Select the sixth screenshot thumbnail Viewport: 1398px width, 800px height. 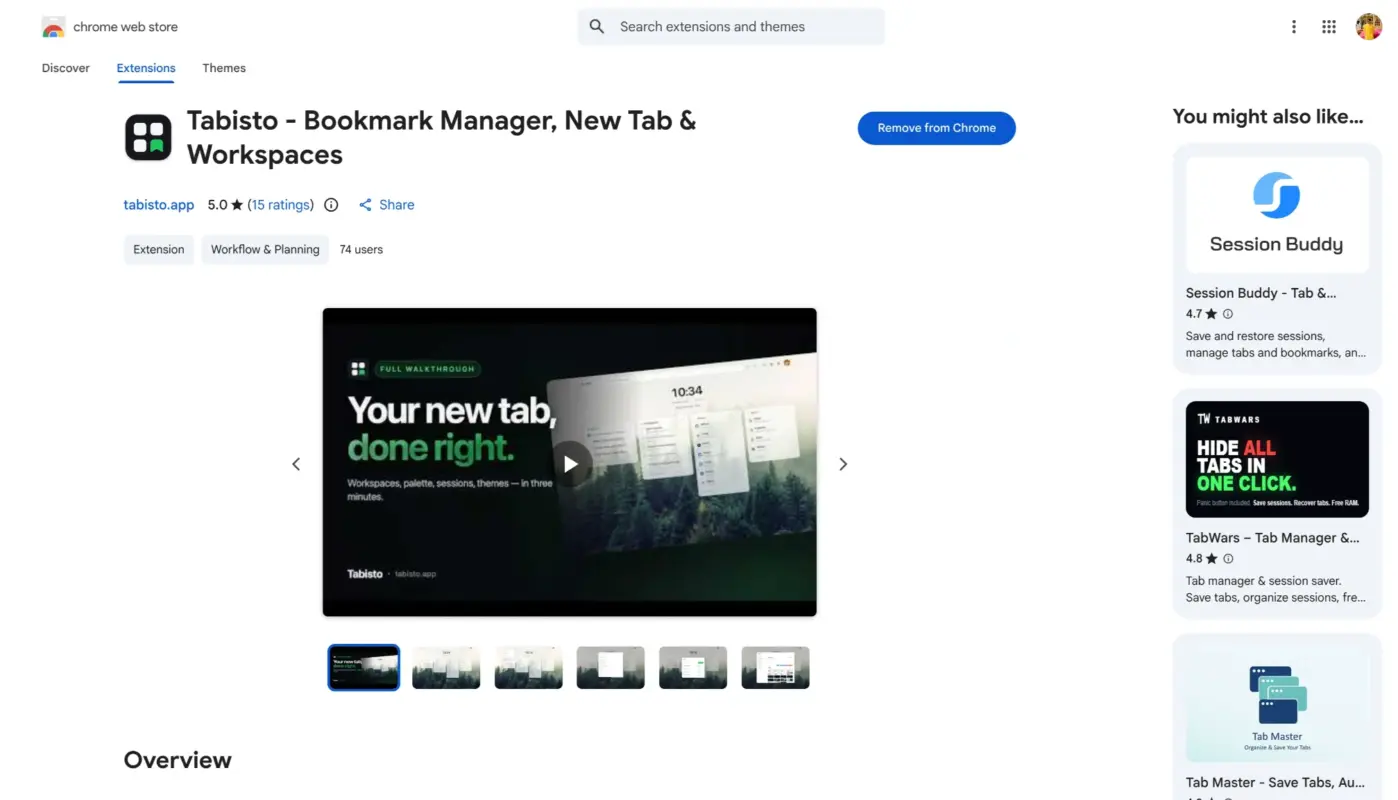click(775, 668)
